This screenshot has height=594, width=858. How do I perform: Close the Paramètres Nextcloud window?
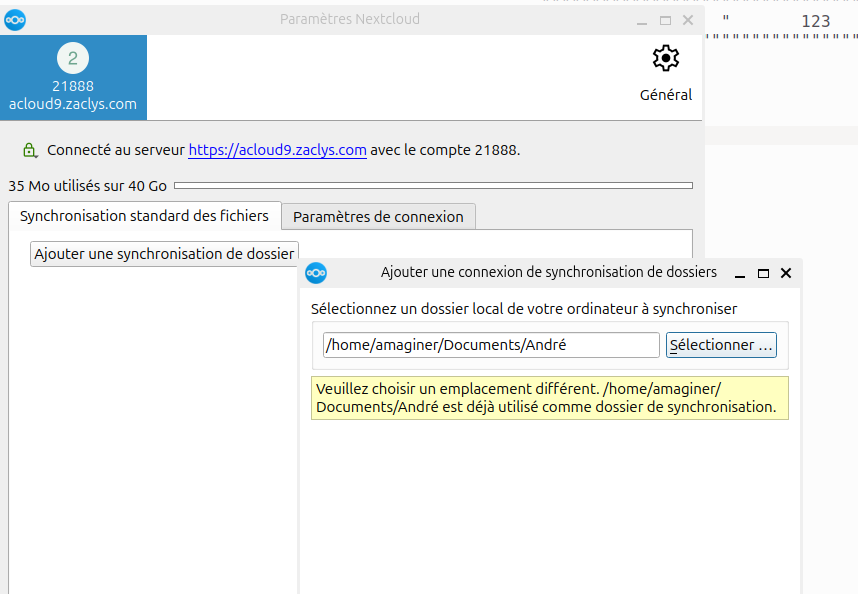click(688, 20)
